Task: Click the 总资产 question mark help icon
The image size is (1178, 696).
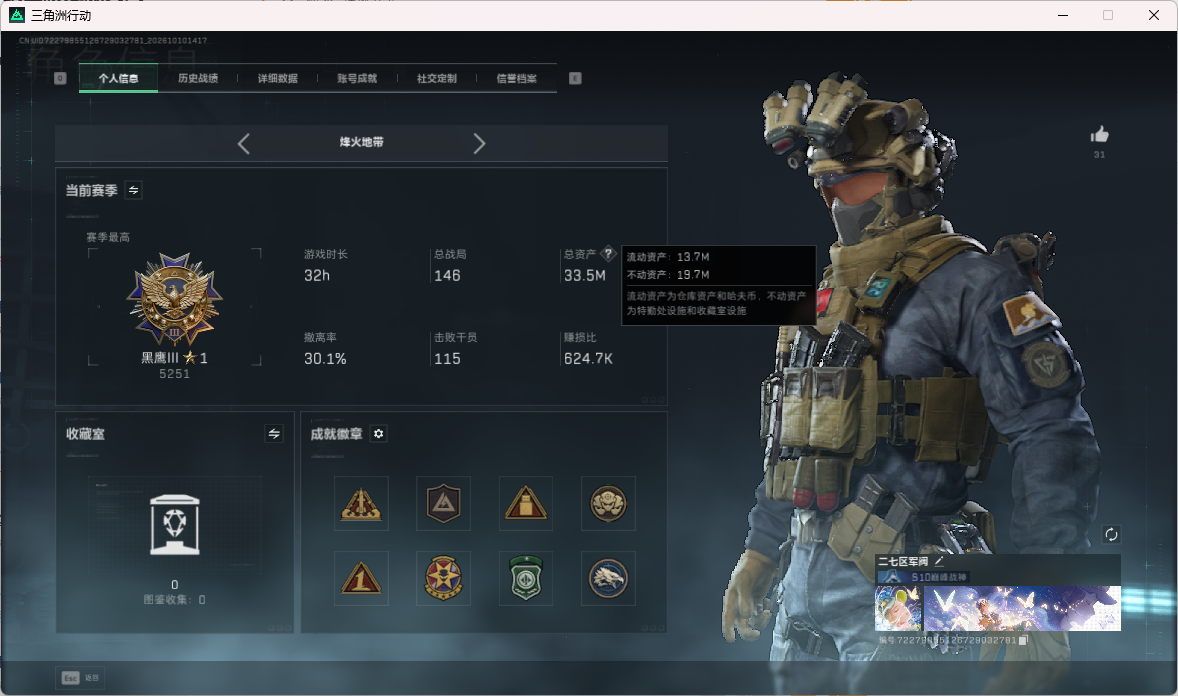Action: (x=609, y=253)
